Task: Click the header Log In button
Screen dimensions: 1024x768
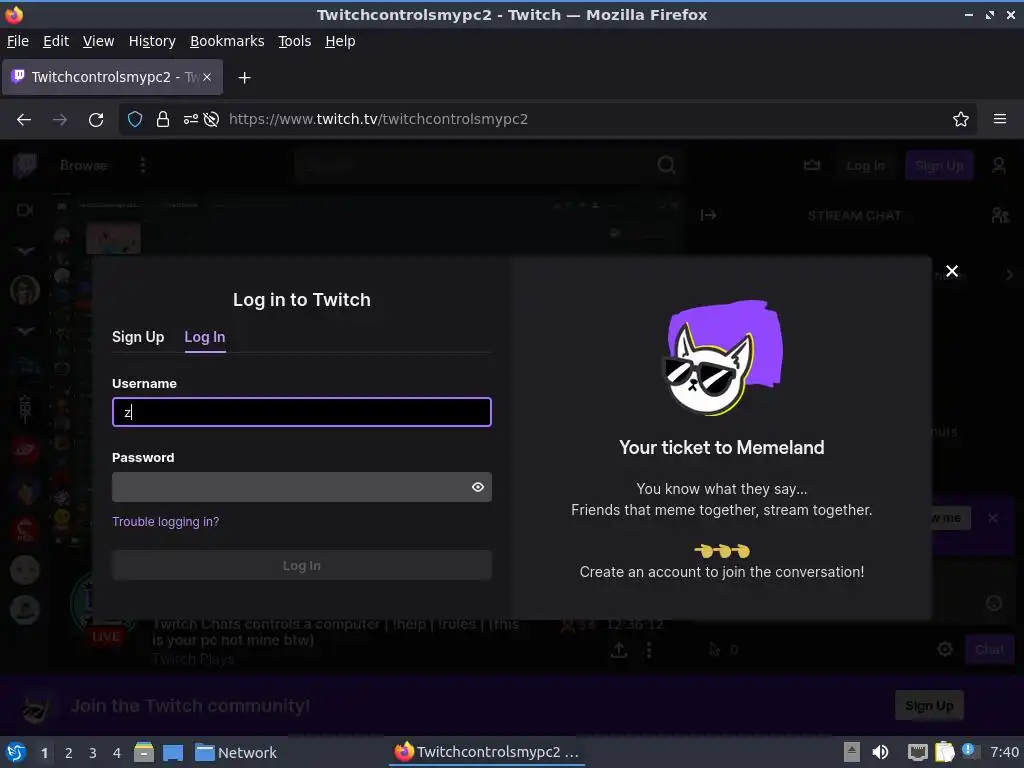Action: click(865, 166)
